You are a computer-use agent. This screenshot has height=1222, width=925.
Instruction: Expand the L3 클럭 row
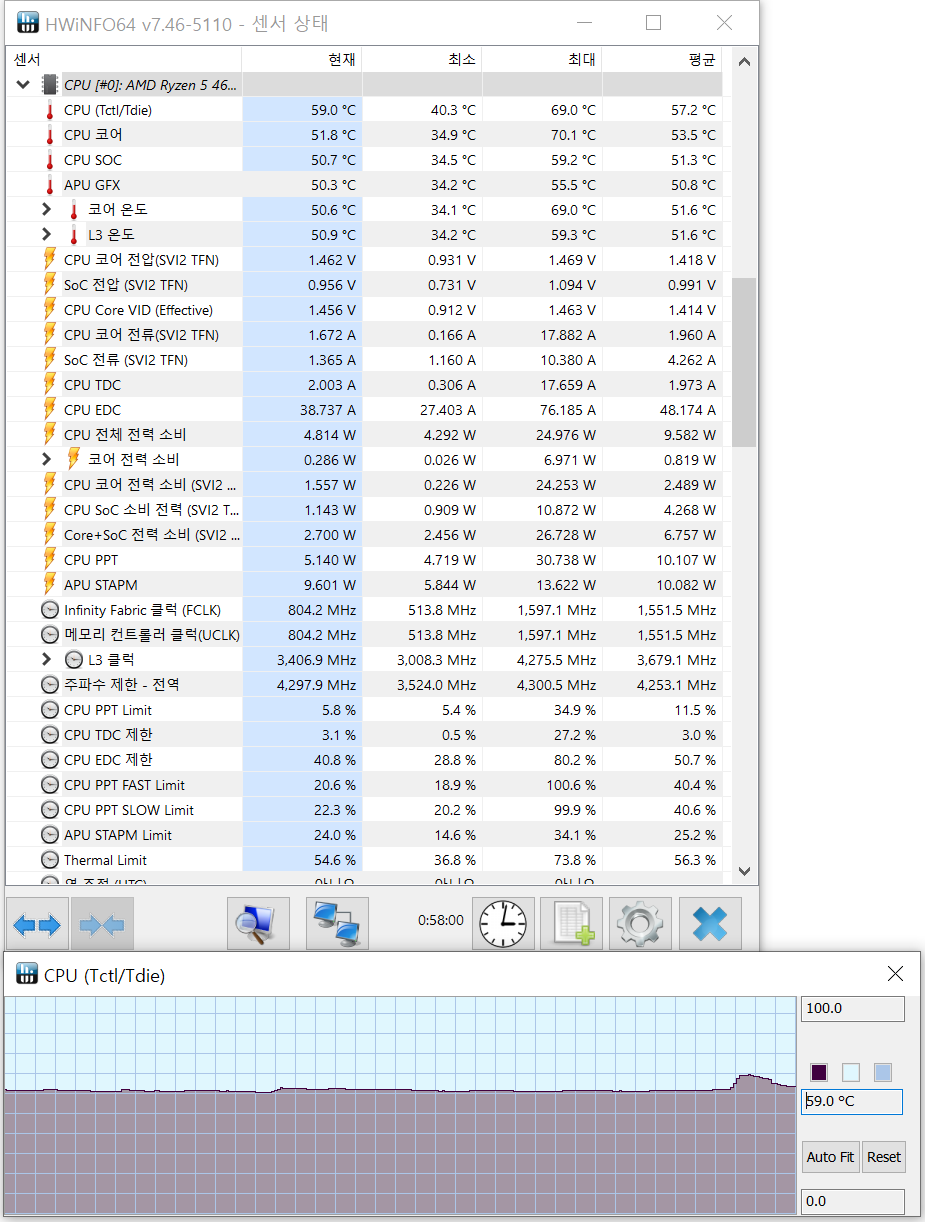coord(46,660)
